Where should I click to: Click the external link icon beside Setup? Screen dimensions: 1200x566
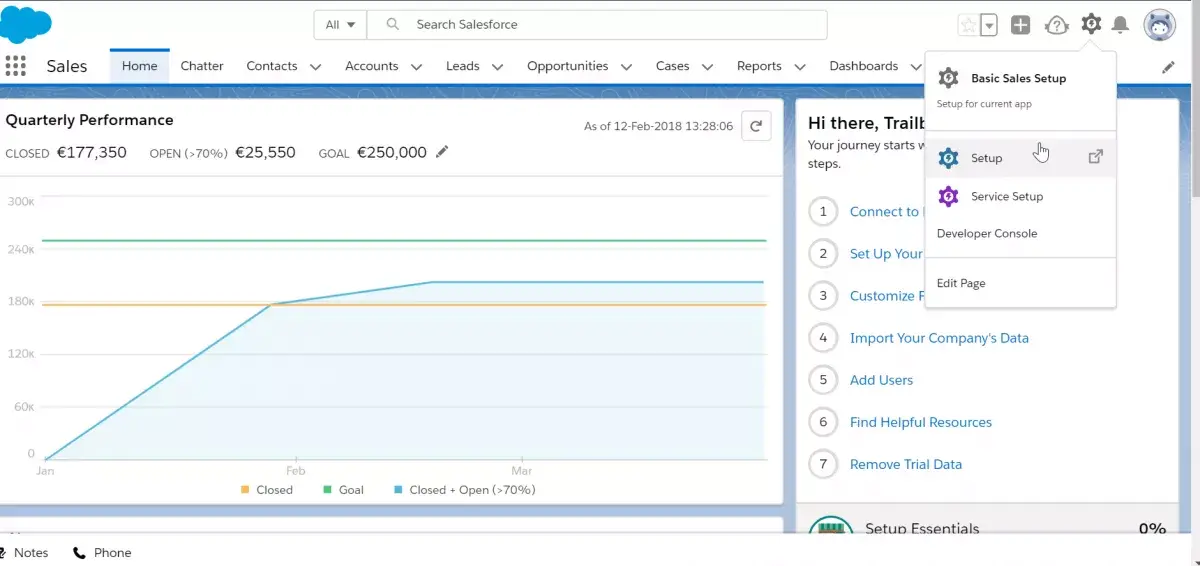1096,157
